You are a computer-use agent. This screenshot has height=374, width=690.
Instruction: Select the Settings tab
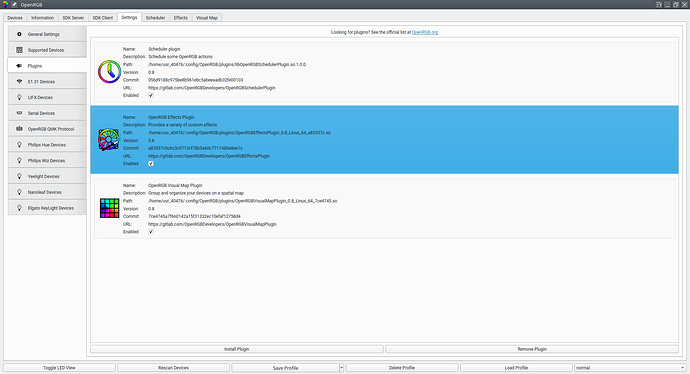click(x=129, y=17)
